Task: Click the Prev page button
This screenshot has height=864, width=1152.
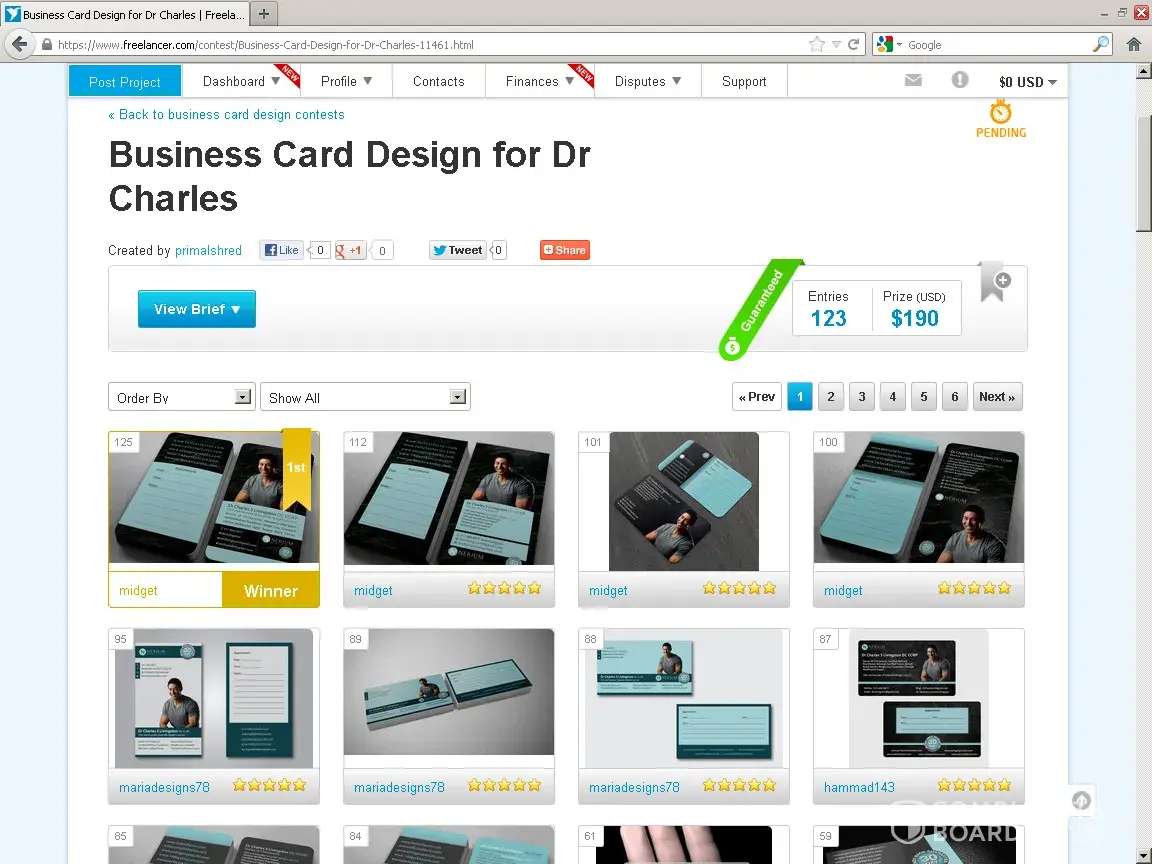Action: [x=757, y=397]
